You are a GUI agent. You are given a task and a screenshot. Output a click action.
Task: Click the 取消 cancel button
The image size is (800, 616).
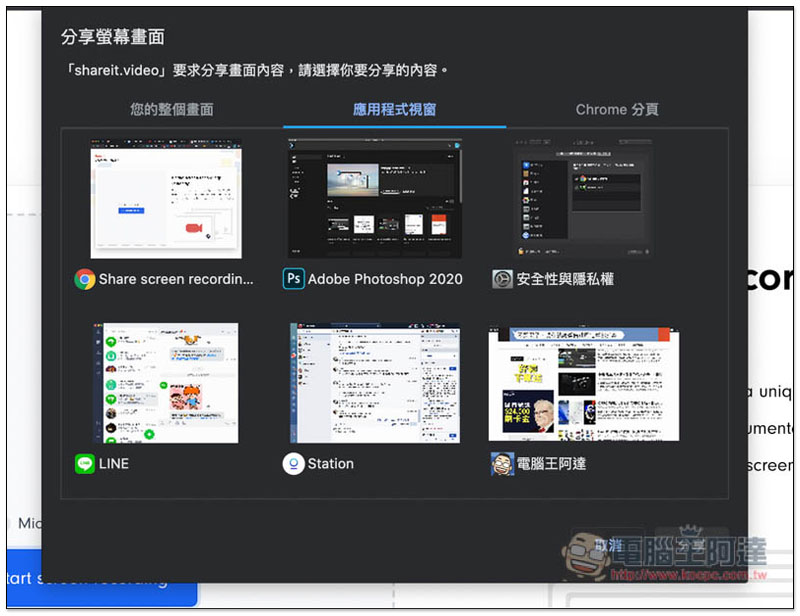608,545
